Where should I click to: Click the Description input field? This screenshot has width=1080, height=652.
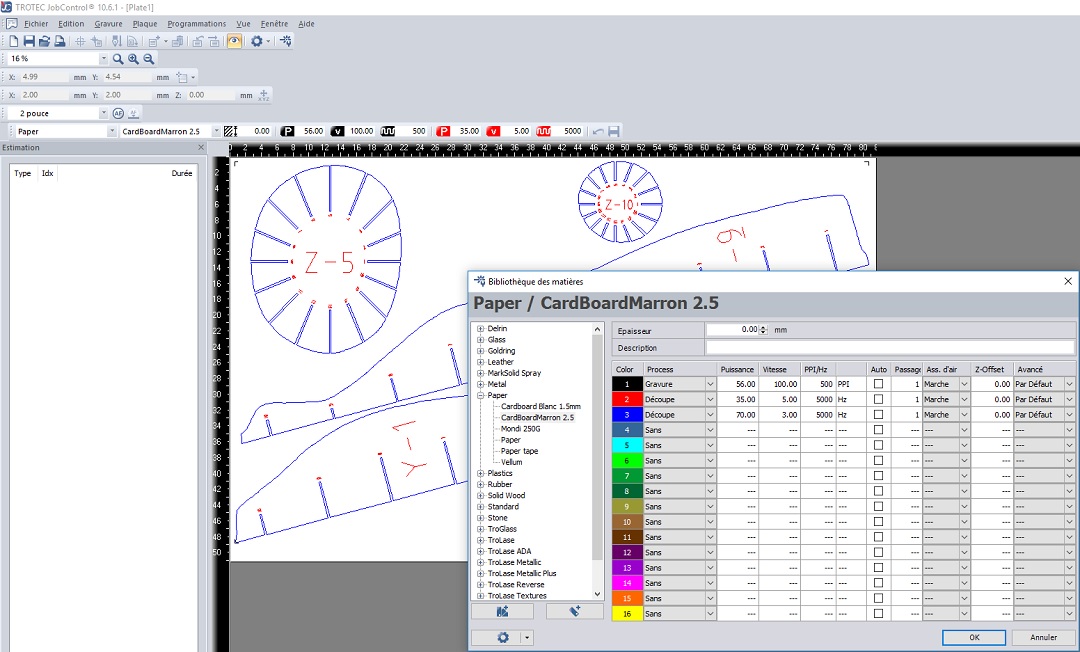coord(890,348)
